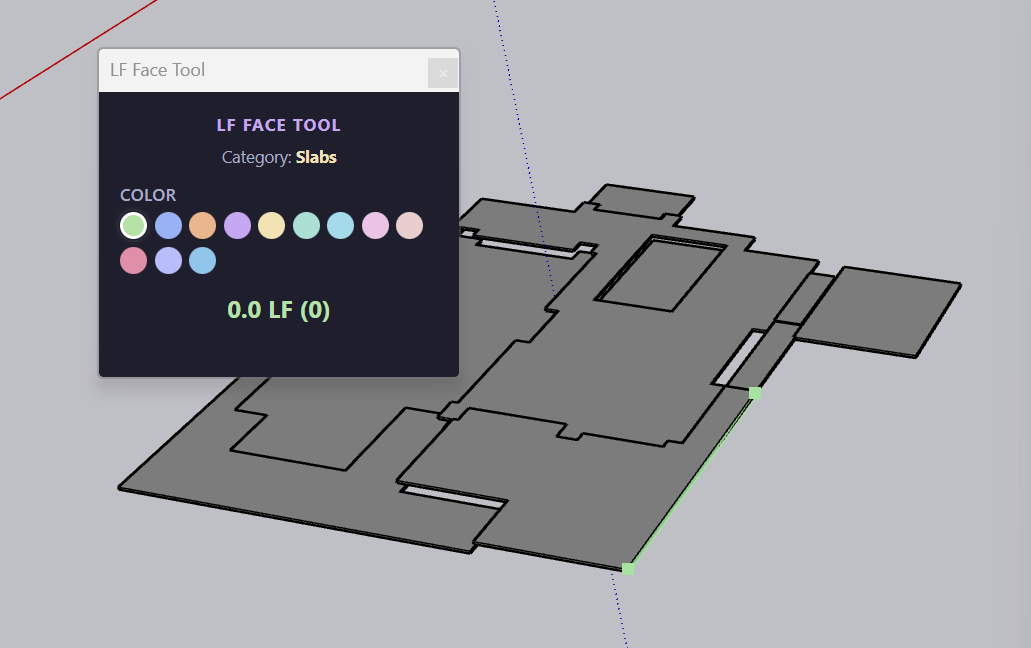Select the cyan color swatch
Viewport: 1031px width, 648px height.
(340, 225)
